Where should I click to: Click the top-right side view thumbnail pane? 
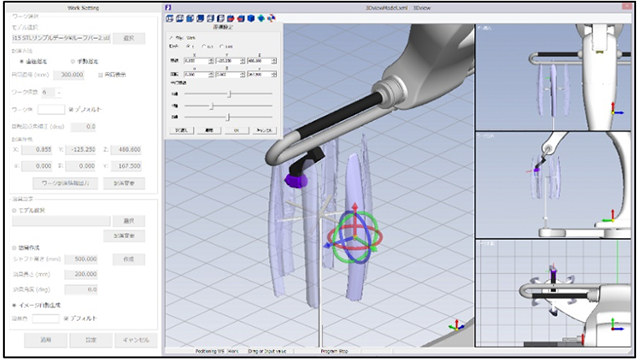(553, 77)
